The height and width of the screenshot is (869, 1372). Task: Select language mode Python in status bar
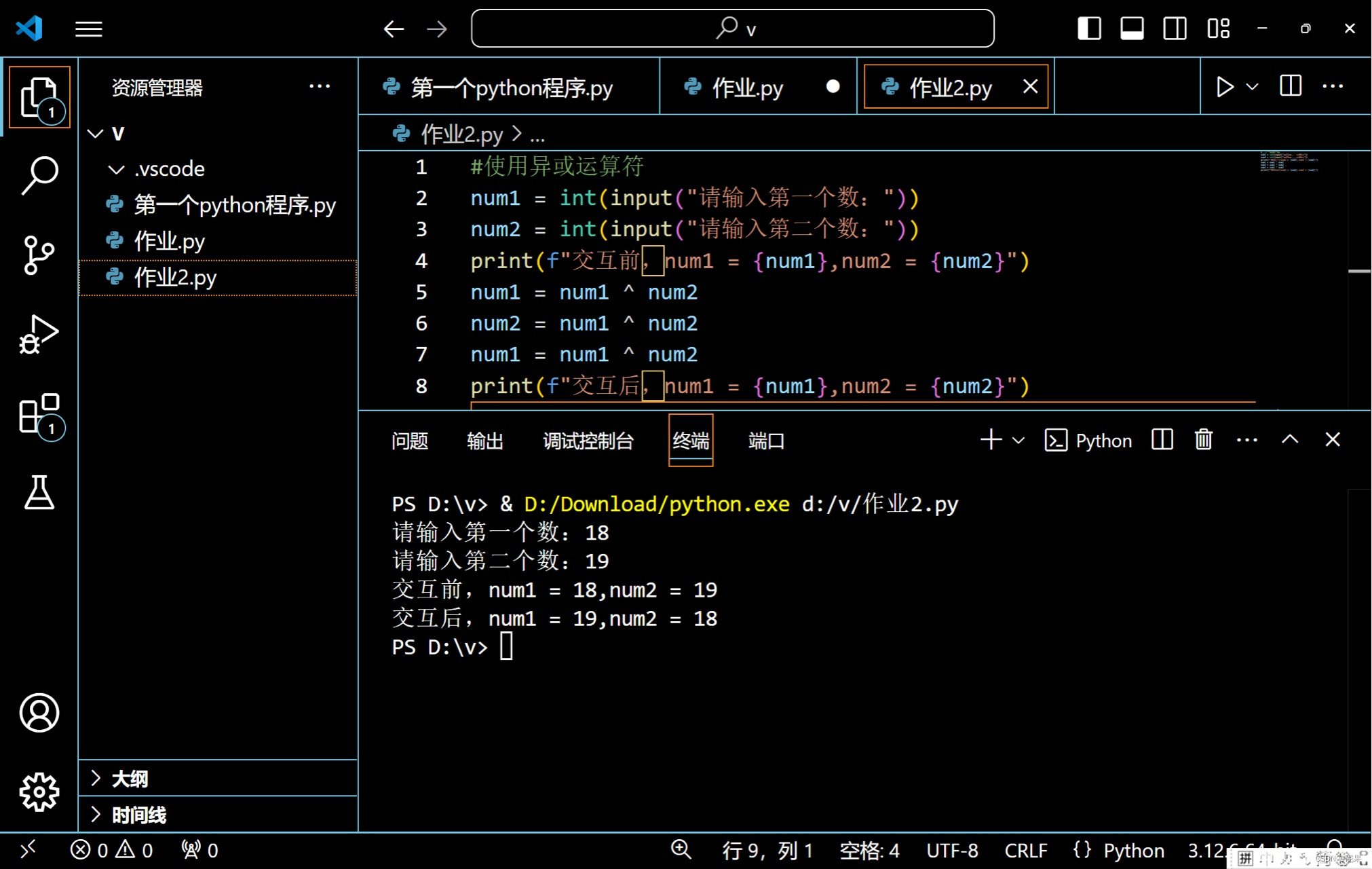1133,850
